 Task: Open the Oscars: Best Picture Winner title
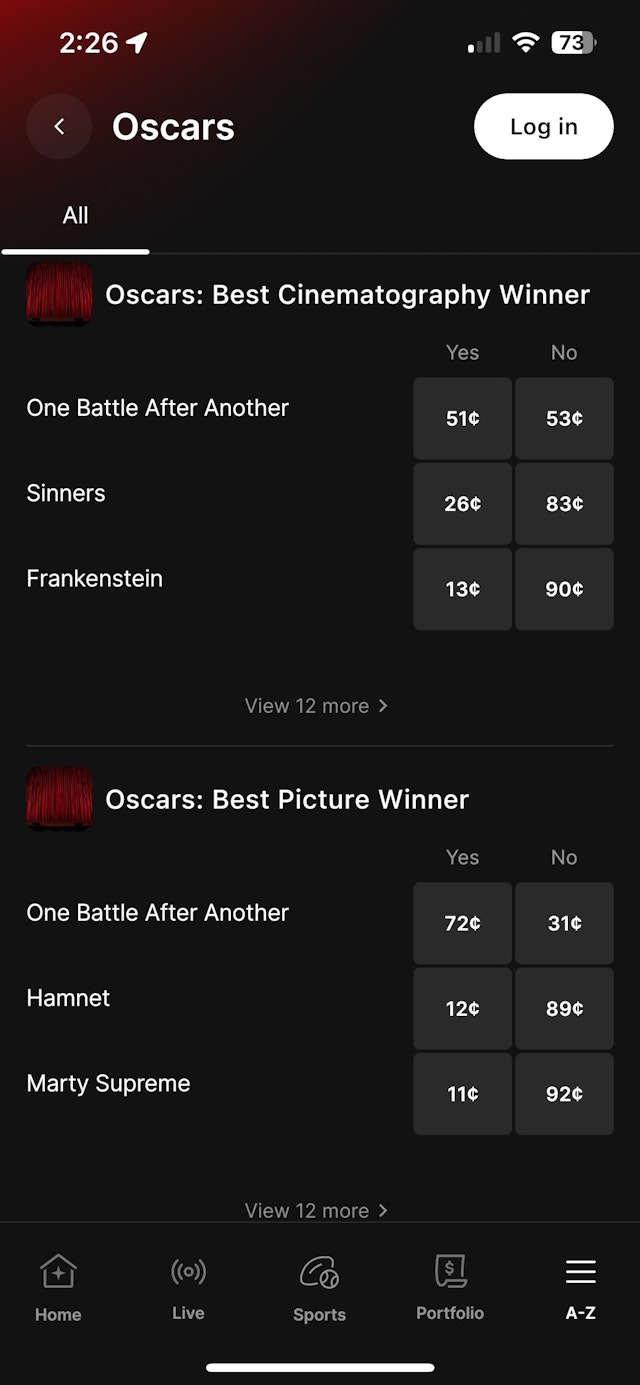coord(287,799)
